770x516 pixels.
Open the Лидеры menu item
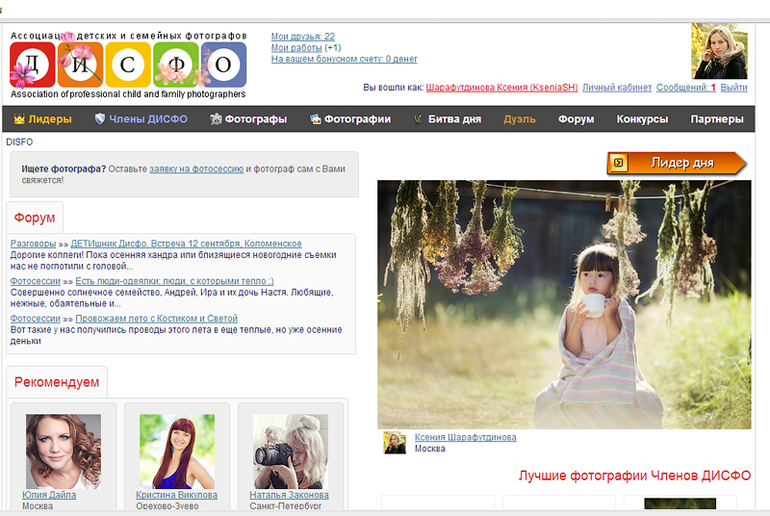click(50, 119)
